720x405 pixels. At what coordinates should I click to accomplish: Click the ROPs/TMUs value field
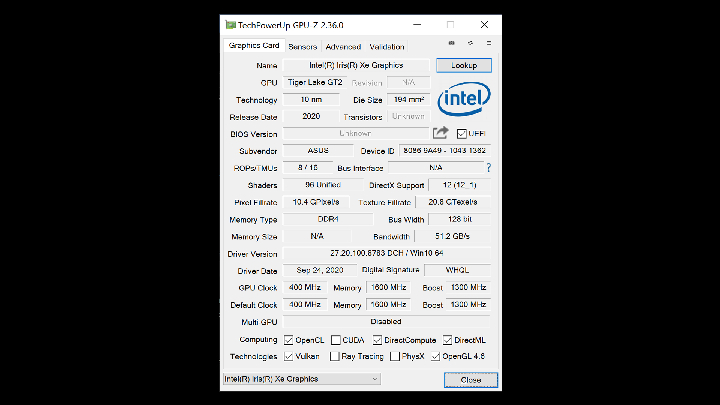click(308, 168)
